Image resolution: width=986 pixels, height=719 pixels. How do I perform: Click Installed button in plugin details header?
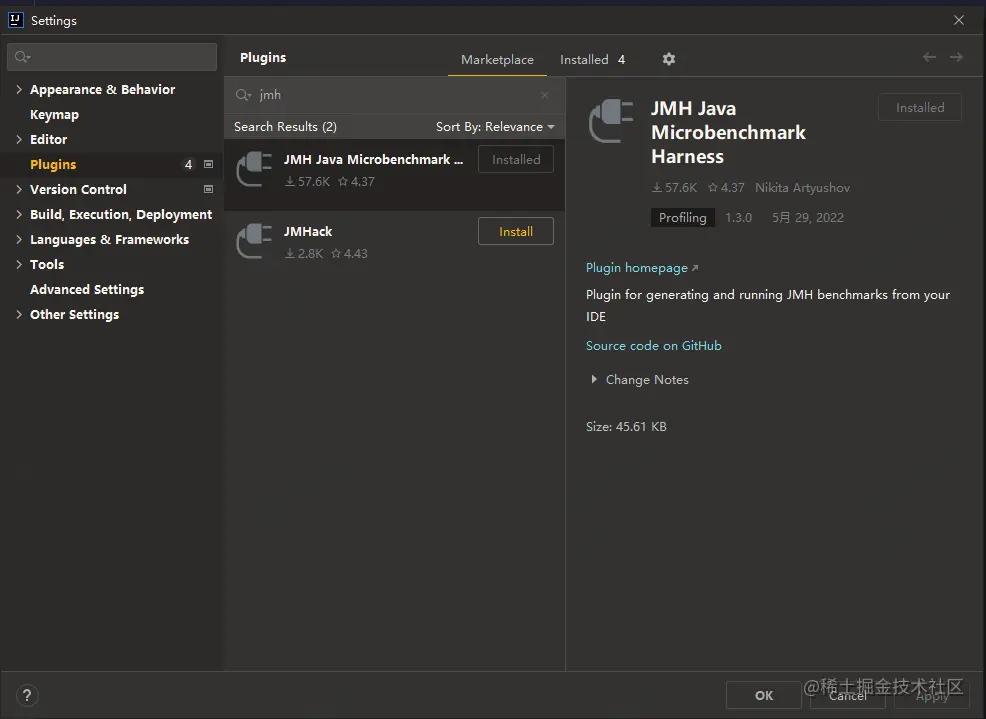pyautogui.click(x=920, y=108)
